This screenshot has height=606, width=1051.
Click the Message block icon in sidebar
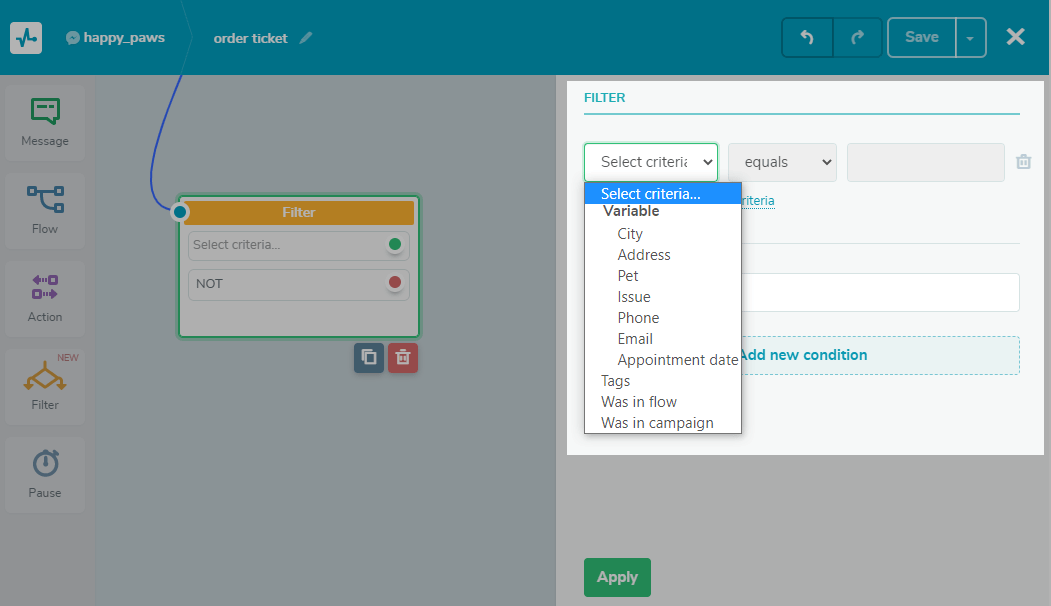pos(45,121)
